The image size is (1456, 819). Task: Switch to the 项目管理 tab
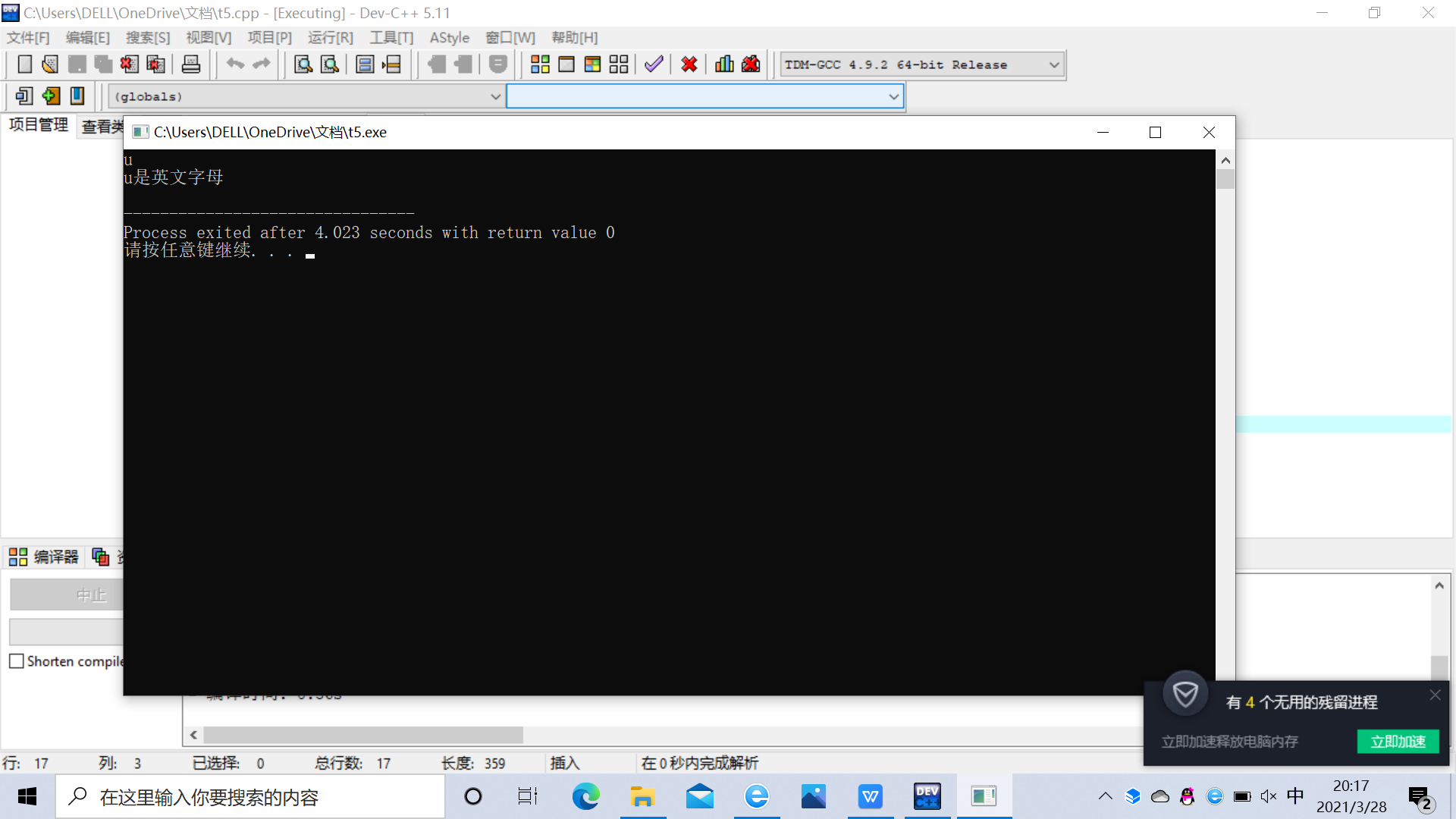click(39, 125)
